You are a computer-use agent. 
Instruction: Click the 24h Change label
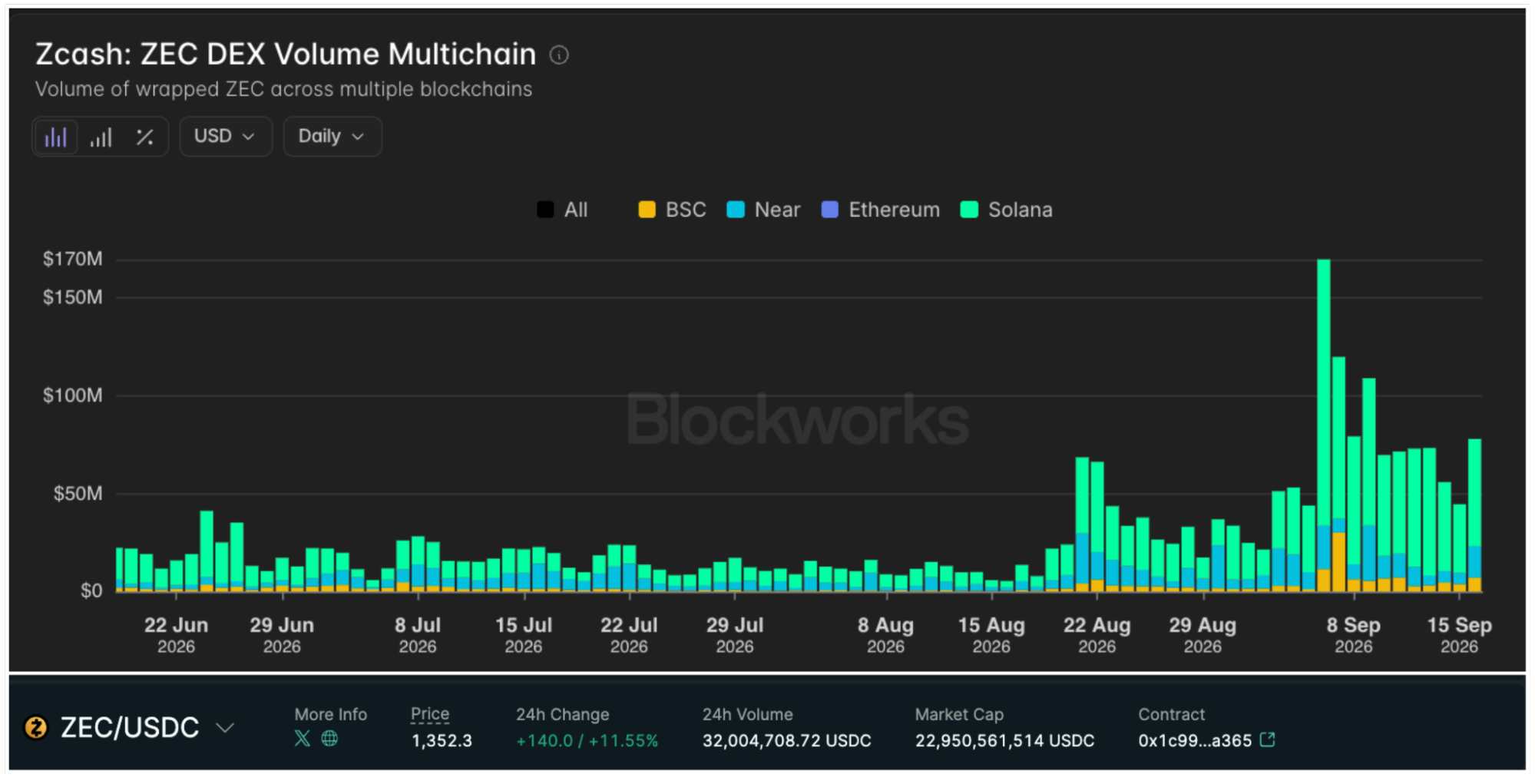pos(563,714)
